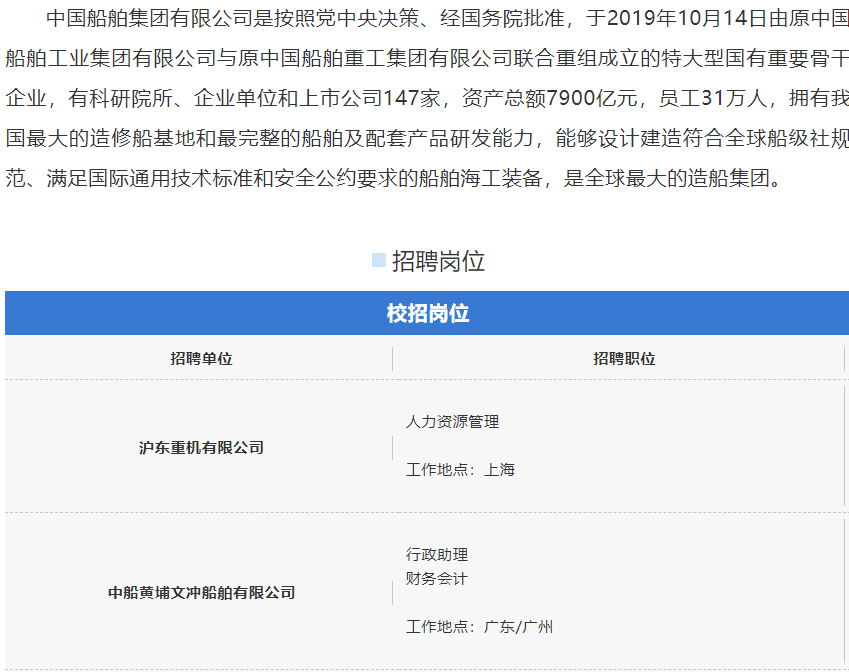Click the sentence ending 是全球最大的造船集团

394,178
